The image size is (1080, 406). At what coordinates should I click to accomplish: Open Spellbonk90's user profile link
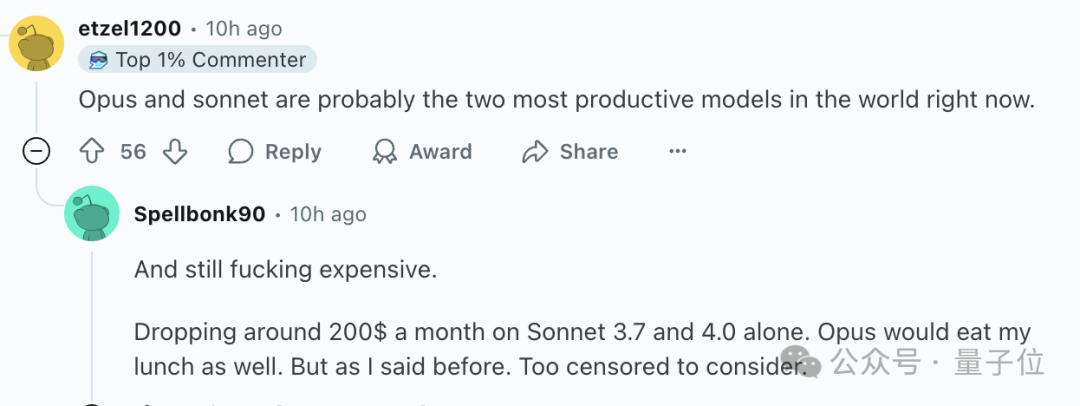pyautogui.click(x=200, y=214)
